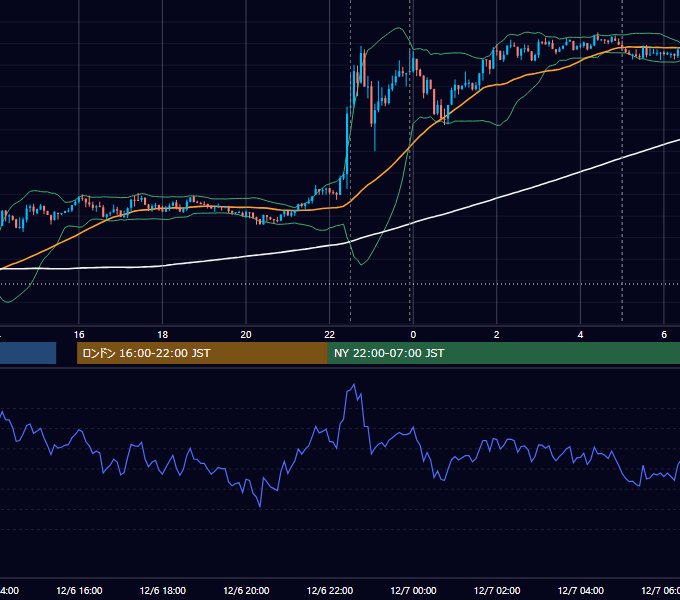Click the 4 hour label on price chart axis
This screenshot has height=600, width=680.
[x=580, y=335]
